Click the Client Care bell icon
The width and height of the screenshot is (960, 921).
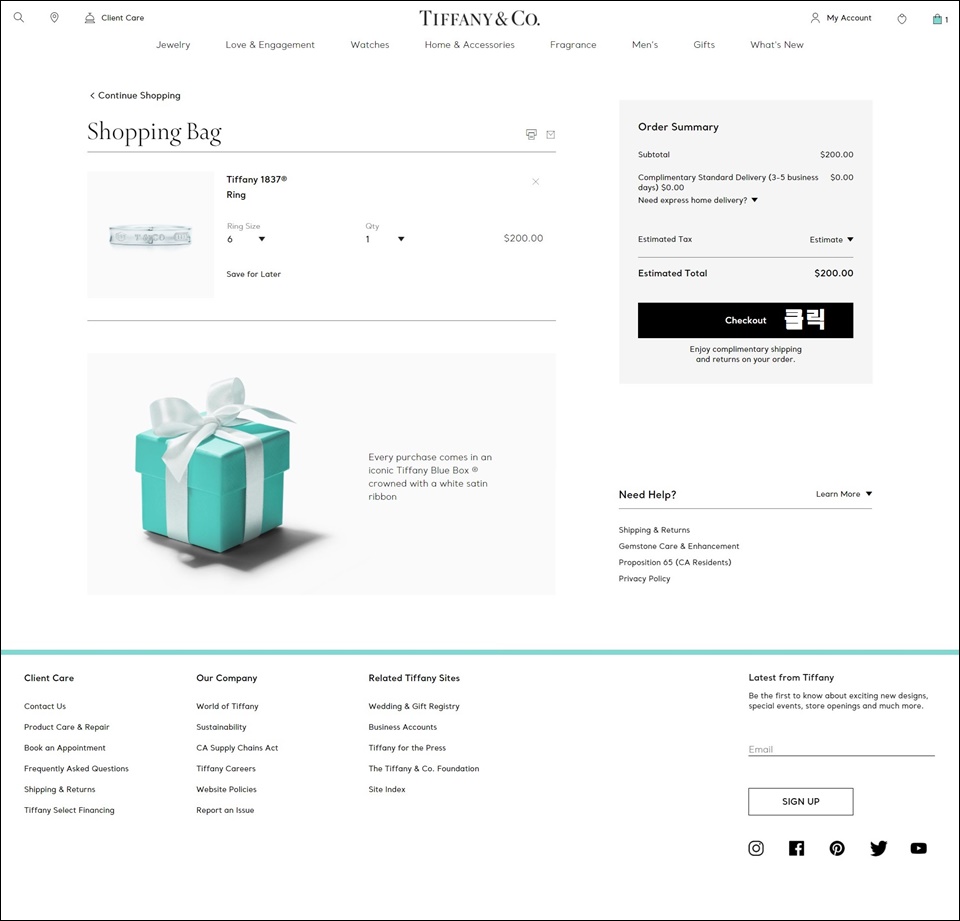89,18
